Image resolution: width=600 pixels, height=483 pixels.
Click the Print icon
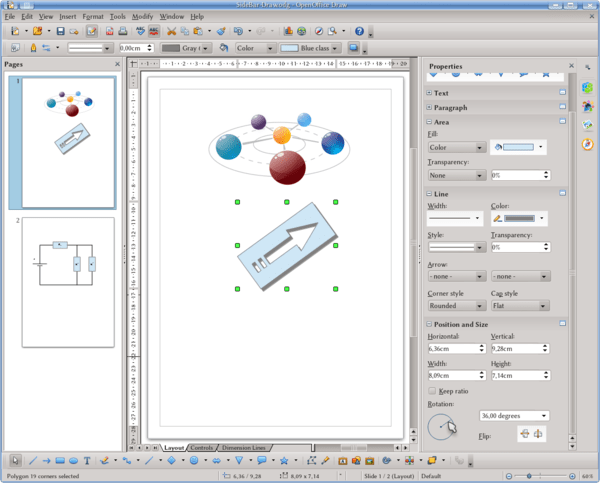point(122,31)
